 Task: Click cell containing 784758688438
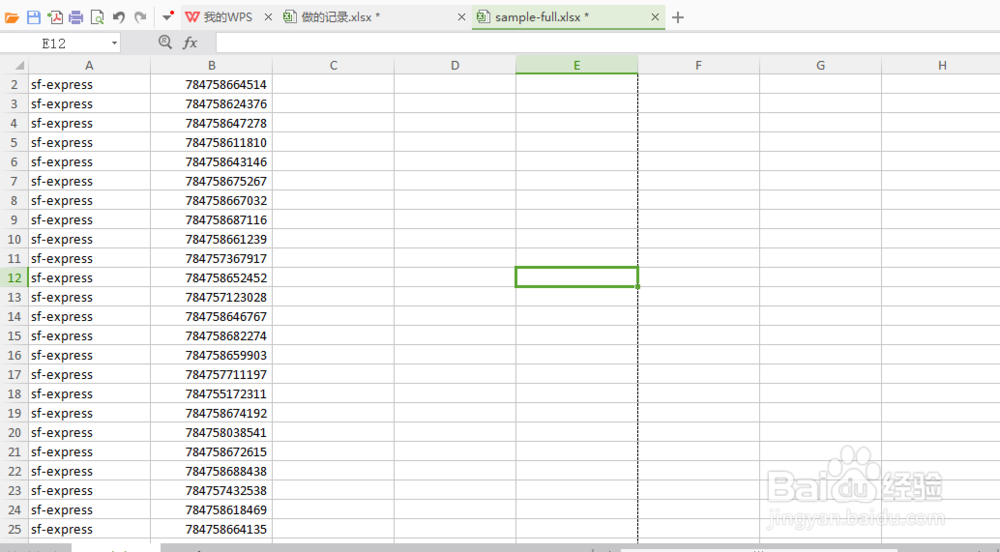211,471
